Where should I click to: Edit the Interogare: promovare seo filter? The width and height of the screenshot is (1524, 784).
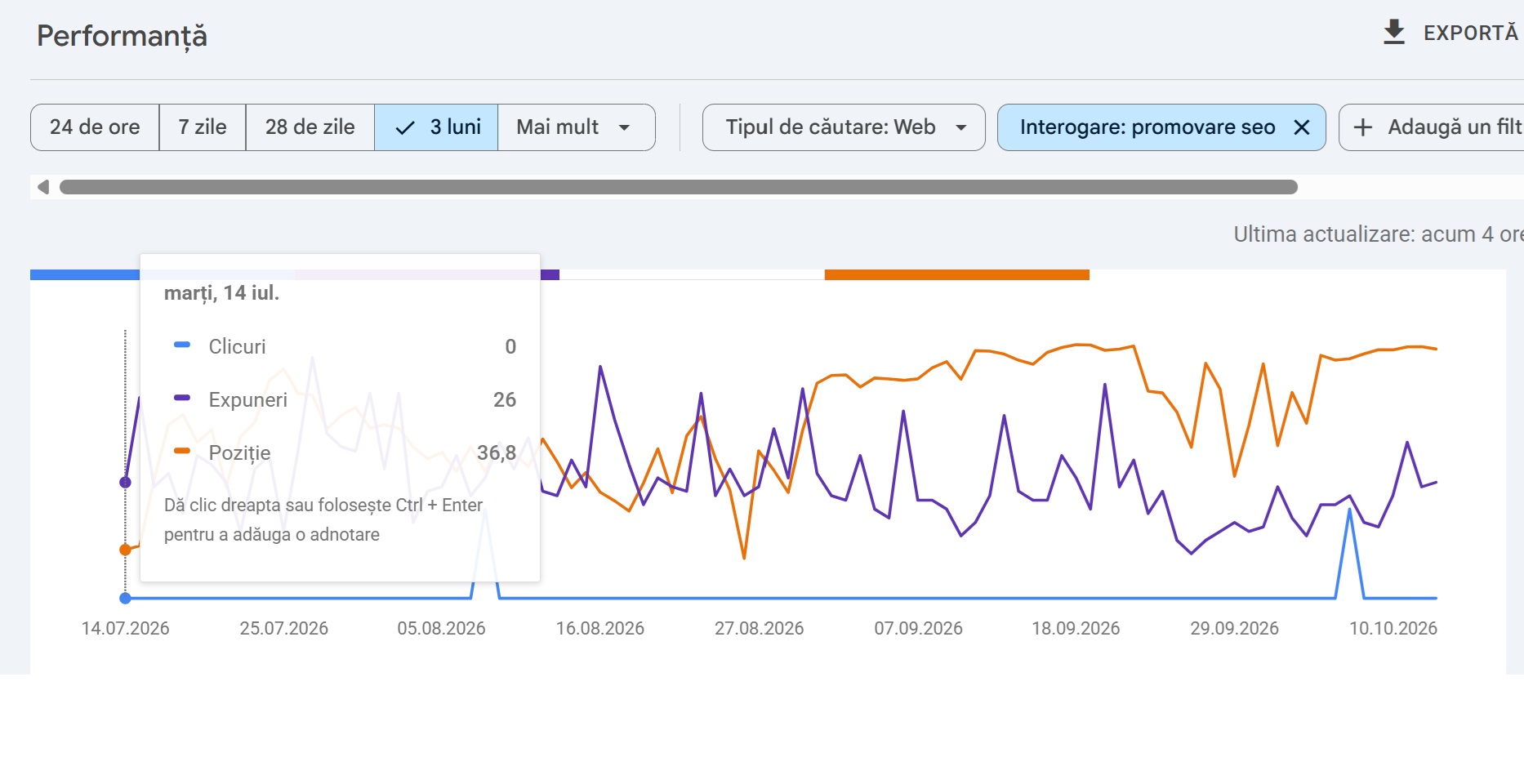1147,127
